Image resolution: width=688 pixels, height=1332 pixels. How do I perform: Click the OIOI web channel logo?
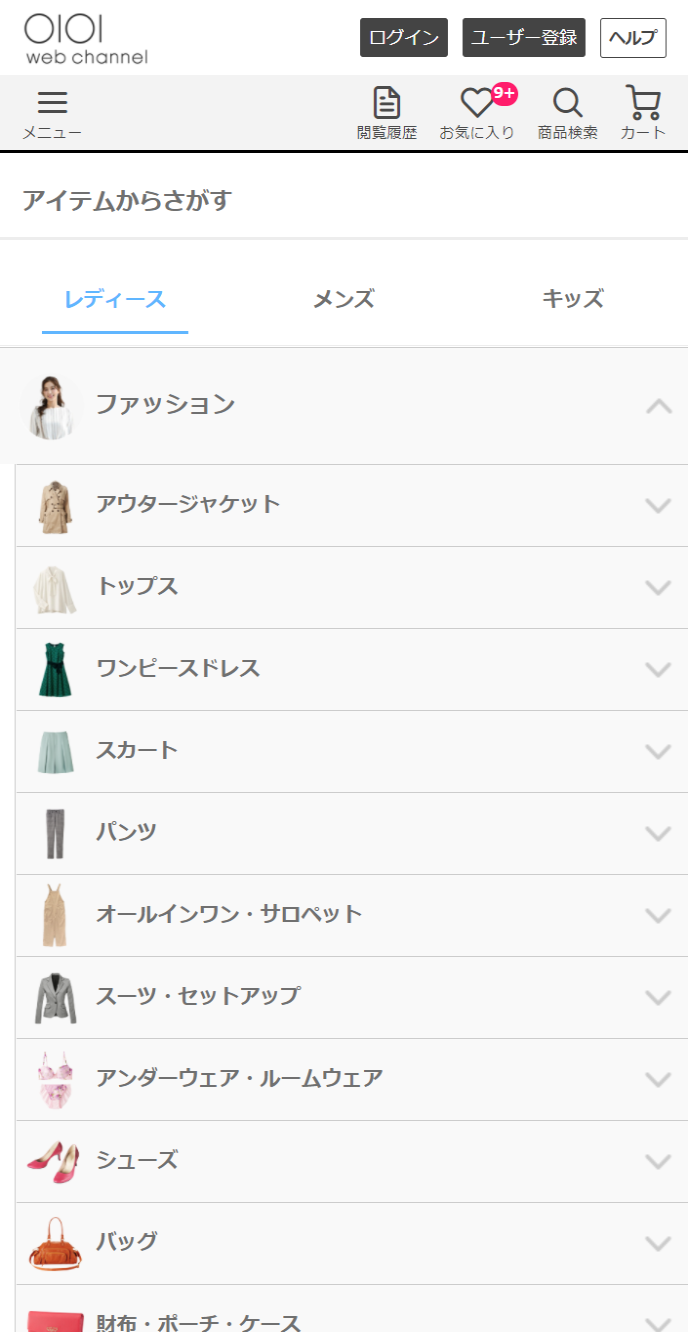(x=86, y=39)
